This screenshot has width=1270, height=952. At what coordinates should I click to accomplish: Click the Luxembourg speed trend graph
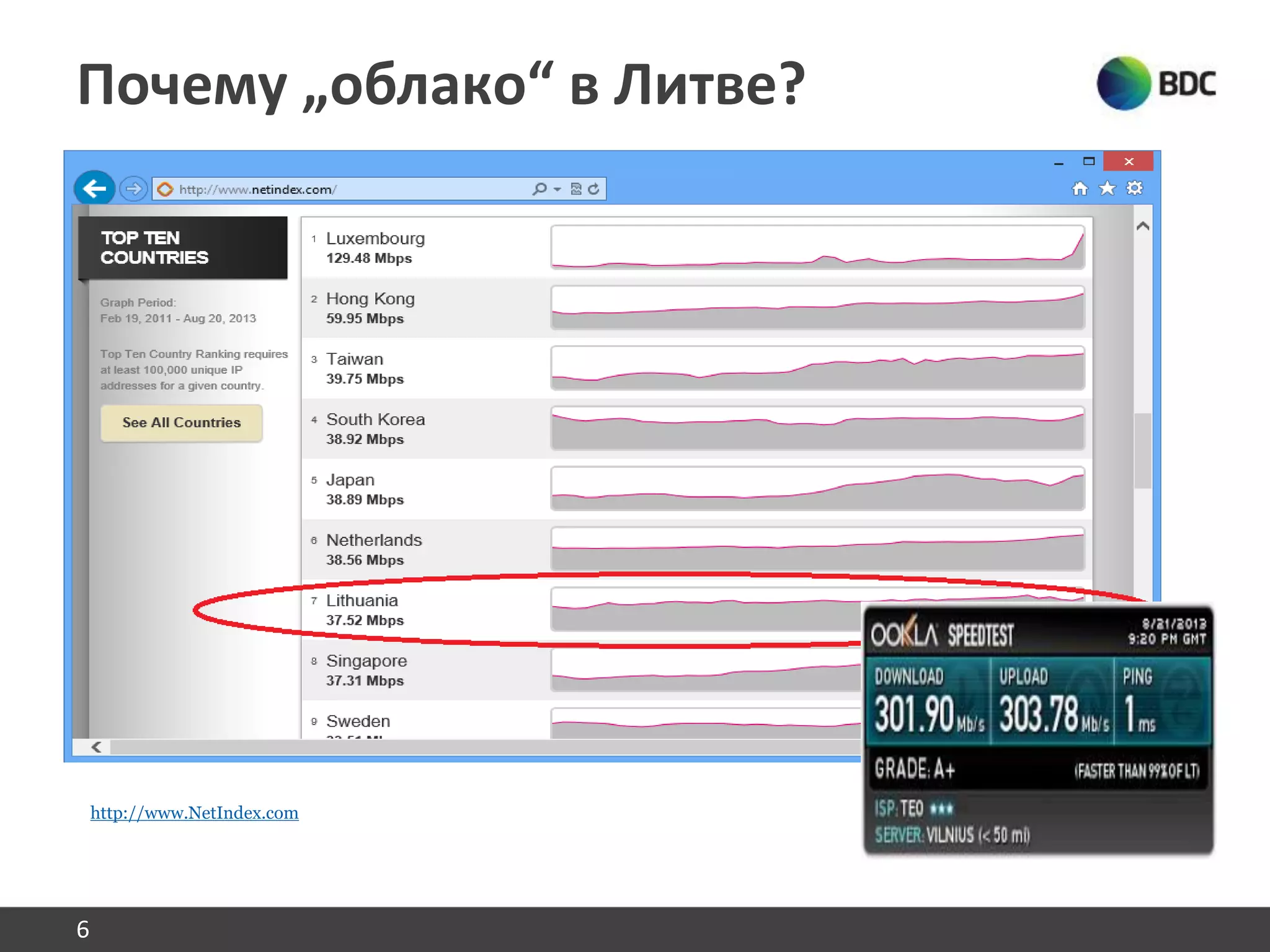[x=817, y=247]
